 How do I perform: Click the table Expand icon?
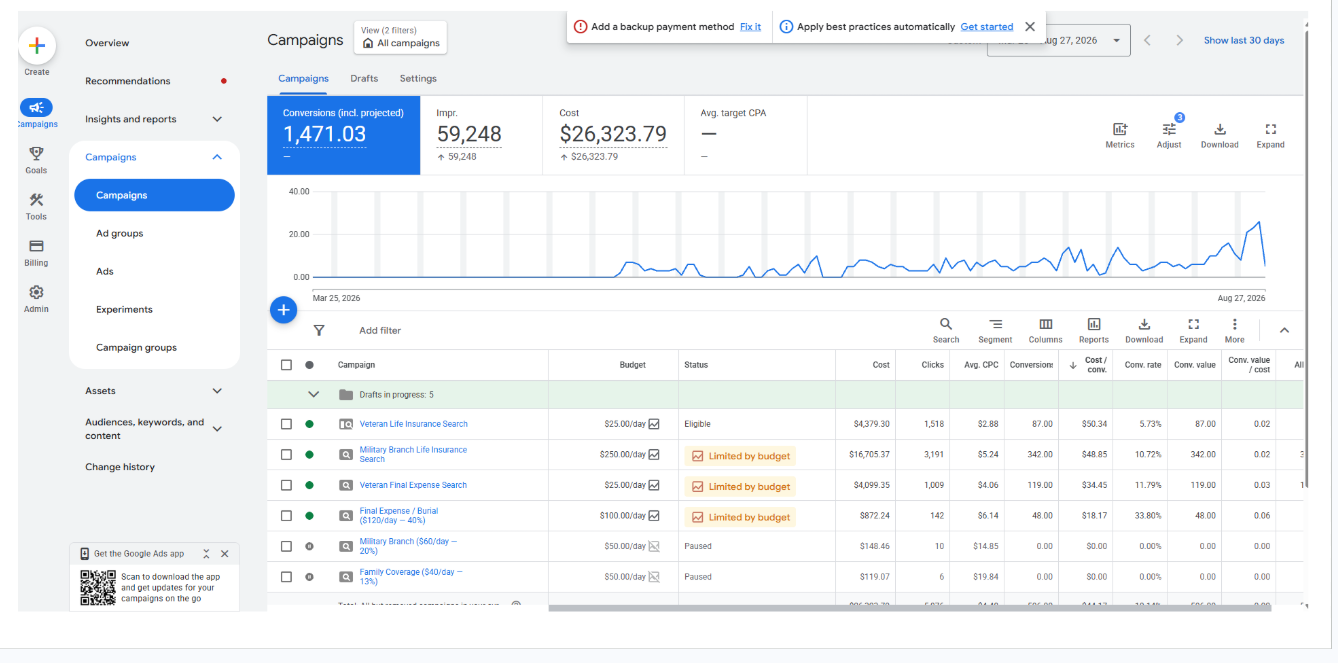point(1193,324)
